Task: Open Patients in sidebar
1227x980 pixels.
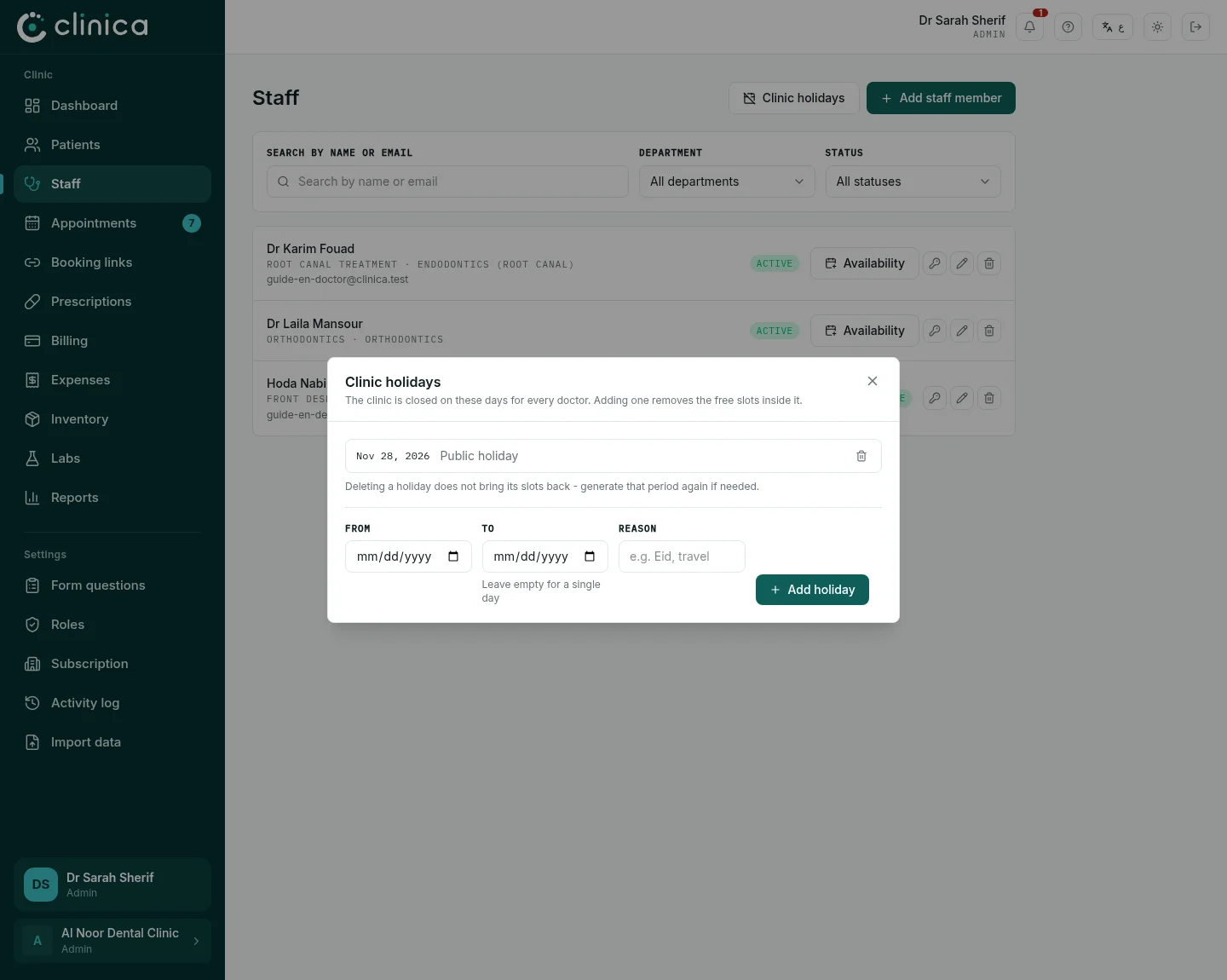Action: click(x=112, y=145)
